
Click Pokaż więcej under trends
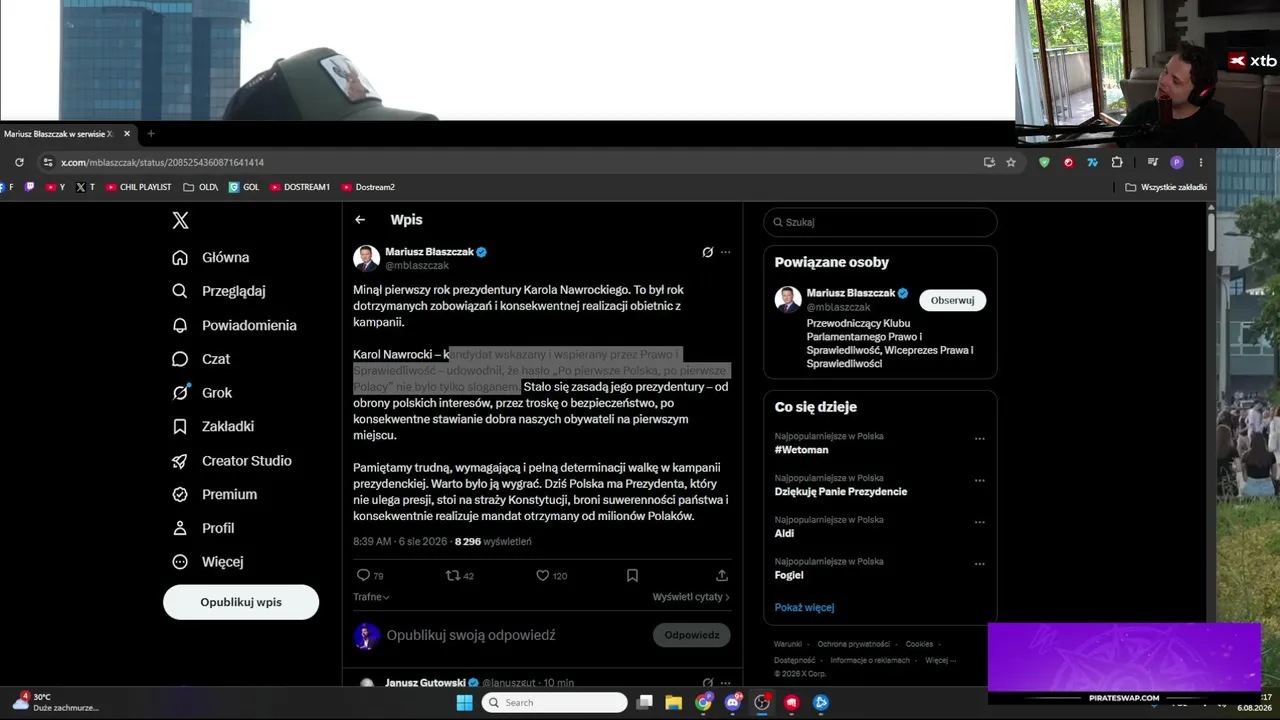click(804, 607)
